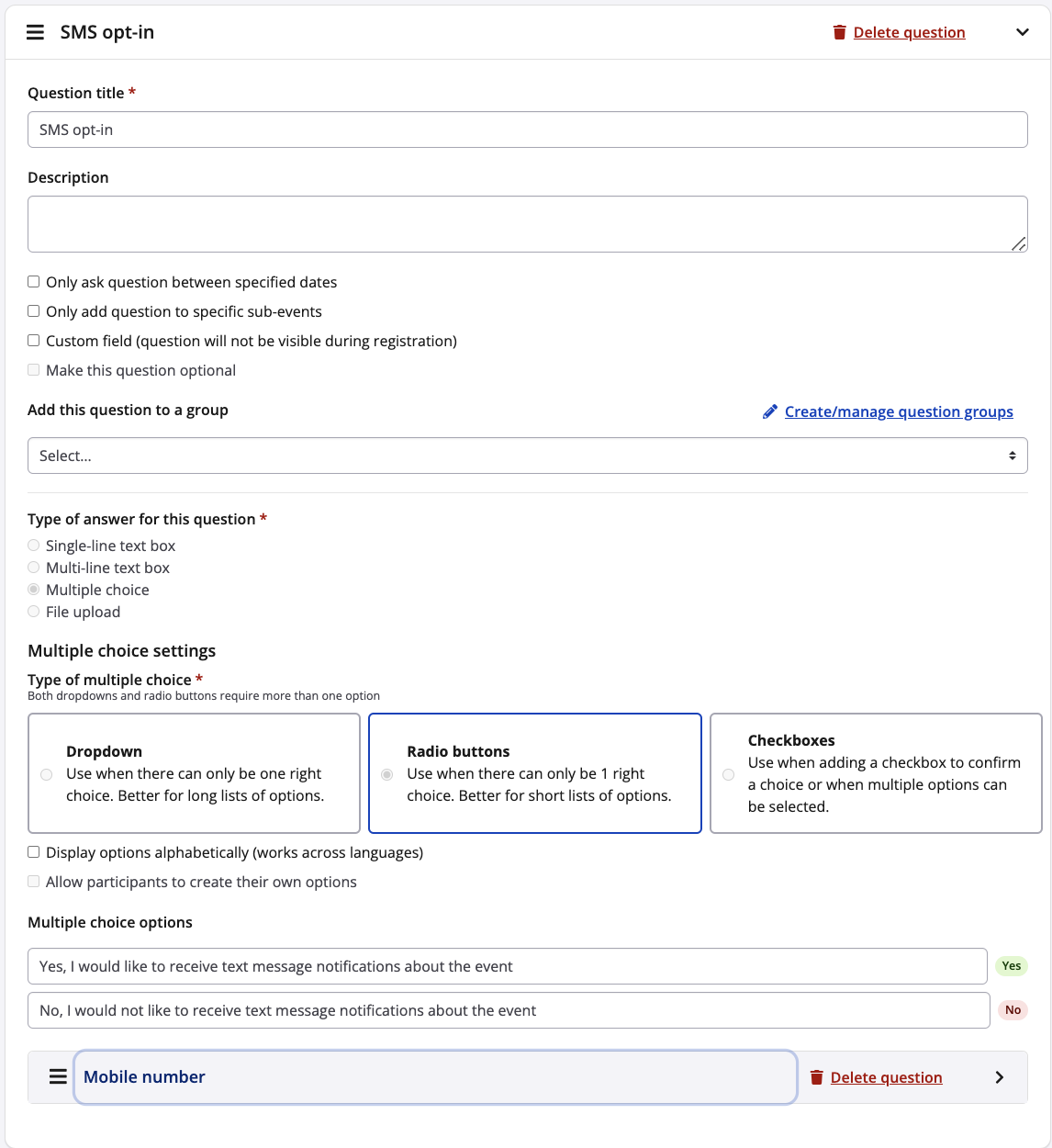The image size is (1052, 1148).
Task: Toggle display options alphabetically checkbox
Action: tap(34, 852)
